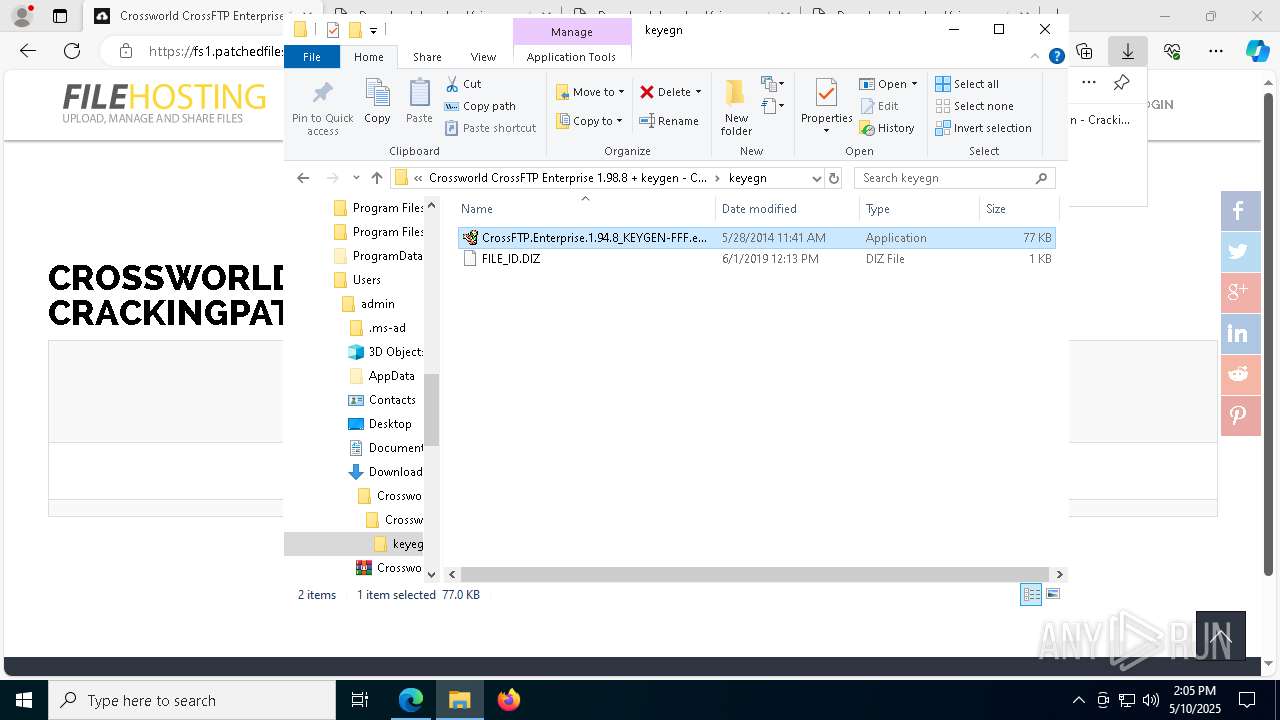Open Contacts in navigation tree
This screenshot has height=720, width=1280.
[391, 400]
